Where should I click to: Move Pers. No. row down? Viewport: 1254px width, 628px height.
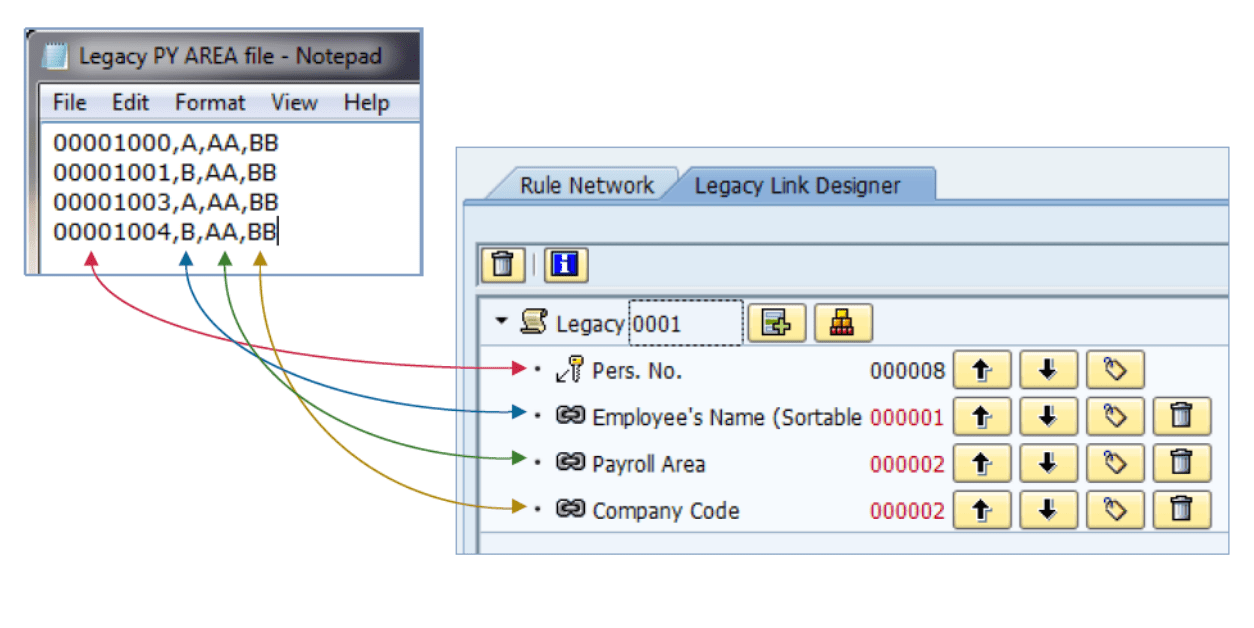pos(1048,370)
